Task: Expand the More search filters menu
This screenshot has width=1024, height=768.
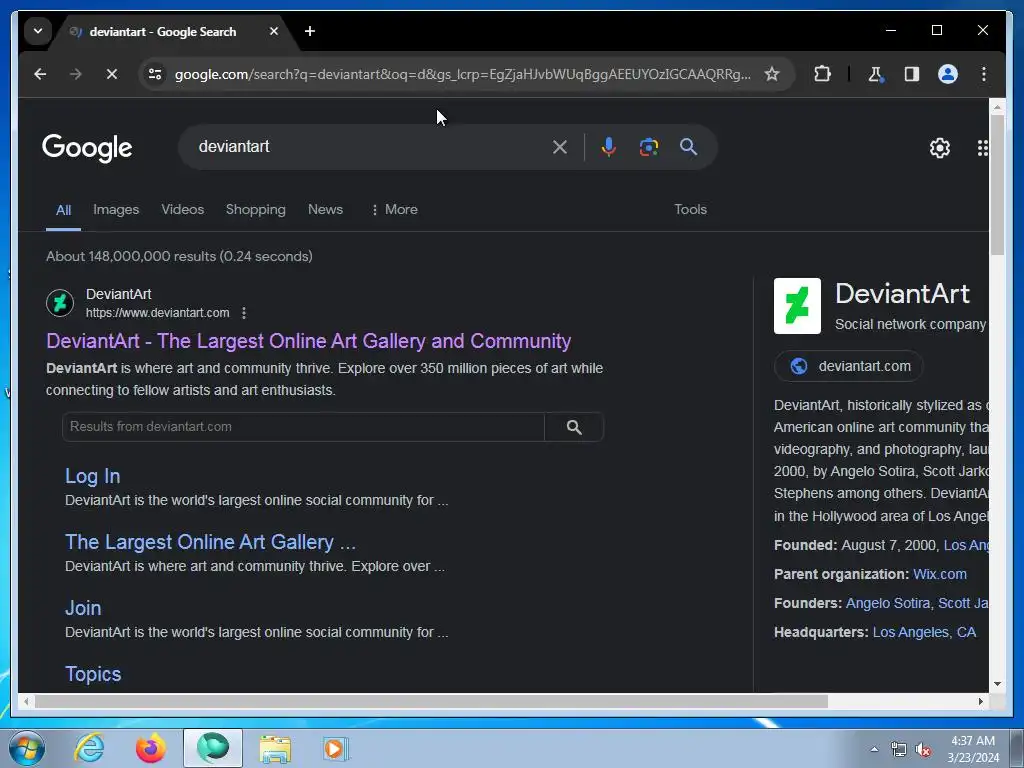Action: [394, 210]
